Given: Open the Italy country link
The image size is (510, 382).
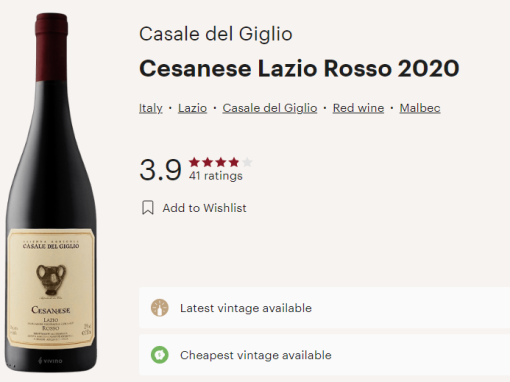Looking at the screenshot, I should point(151,108).
